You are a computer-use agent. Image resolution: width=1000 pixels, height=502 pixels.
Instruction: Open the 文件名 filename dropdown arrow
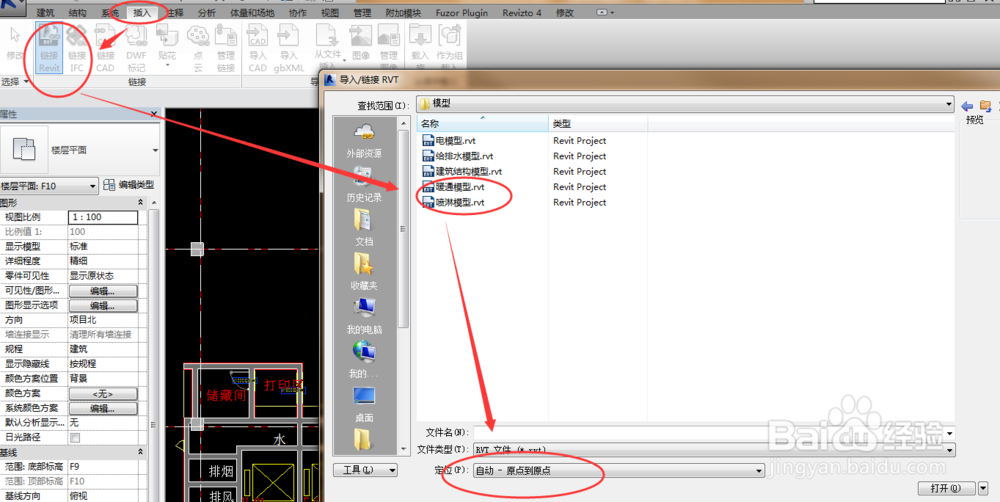[950, 434]
